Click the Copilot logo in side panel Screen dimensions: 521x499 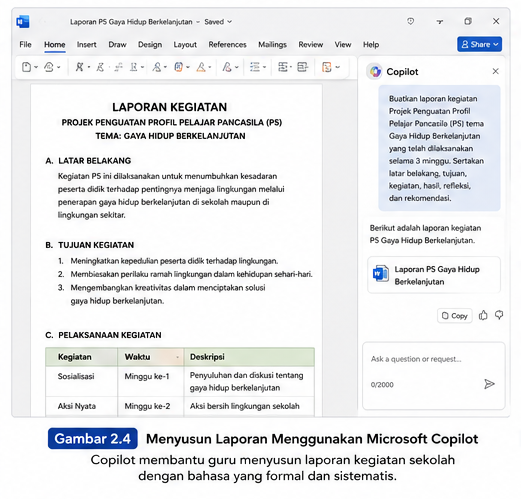click(x=375, y=71)
